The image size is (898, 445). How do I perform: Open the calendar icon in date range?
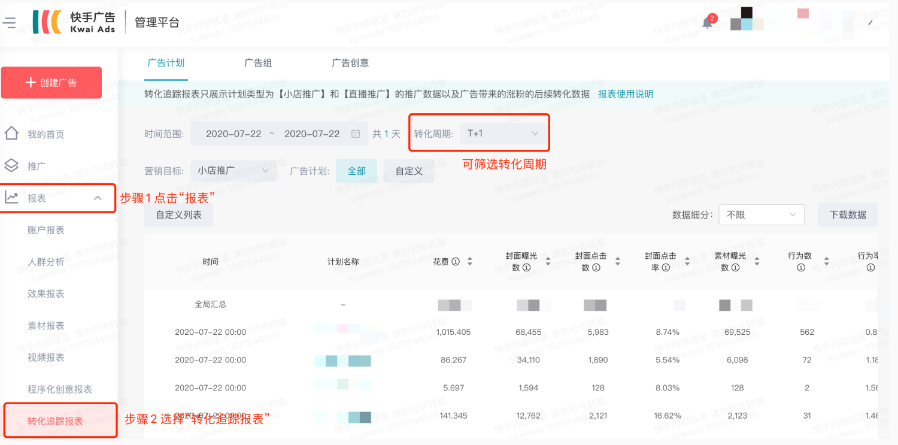tap(356, 134)
